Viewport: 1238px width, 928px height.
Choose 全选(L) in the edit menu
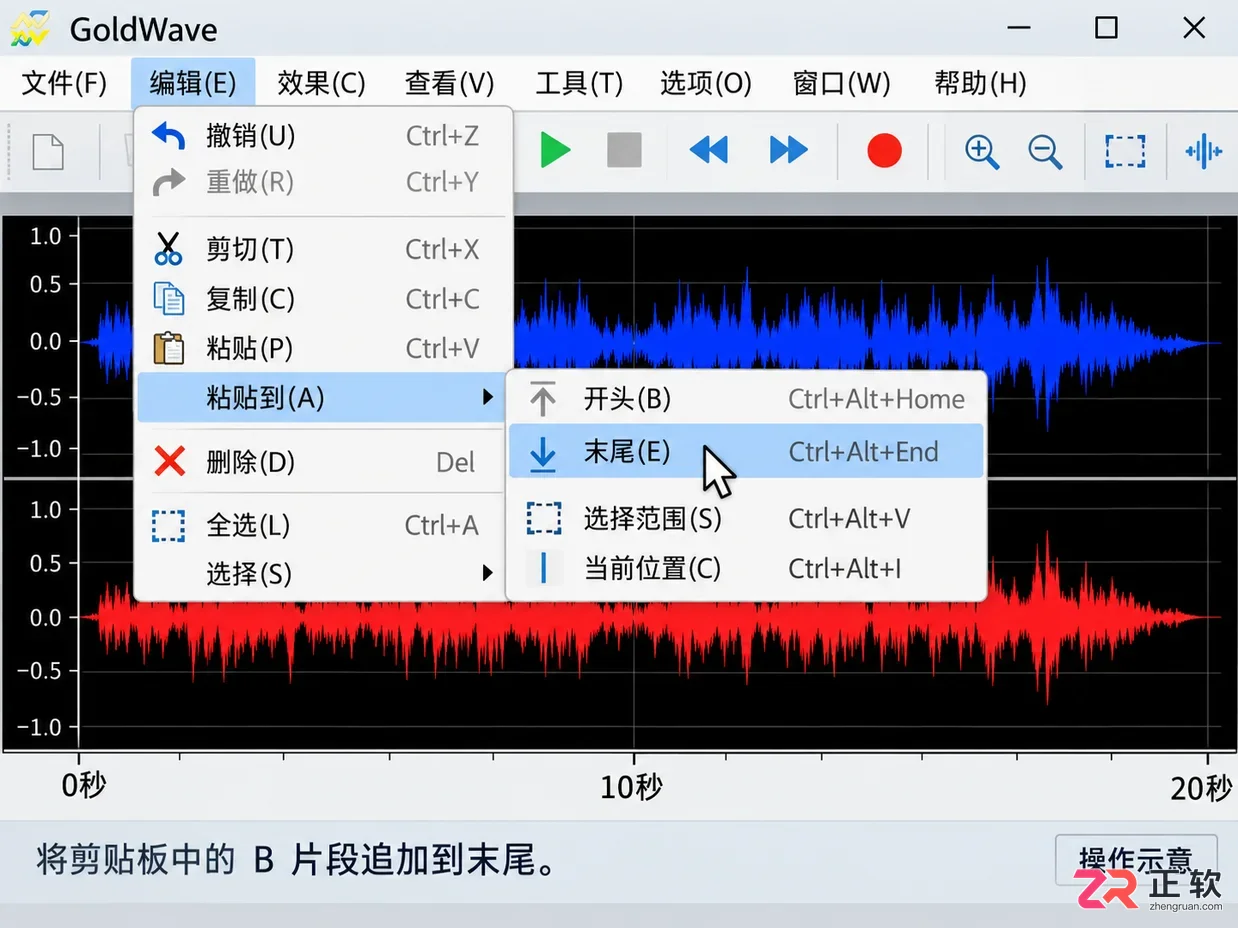323,526
